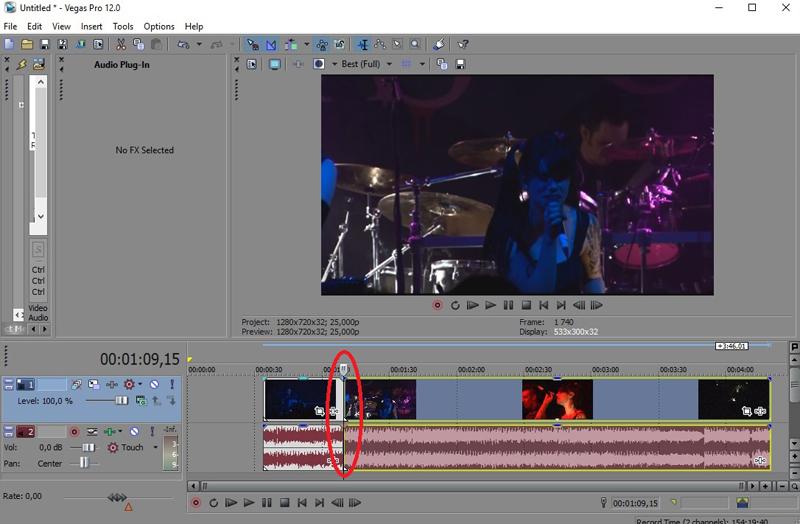The height and width of the screenshot is (524, 800).
Task: Open the Undo history dropdown arrow
Action: point(199,45)
